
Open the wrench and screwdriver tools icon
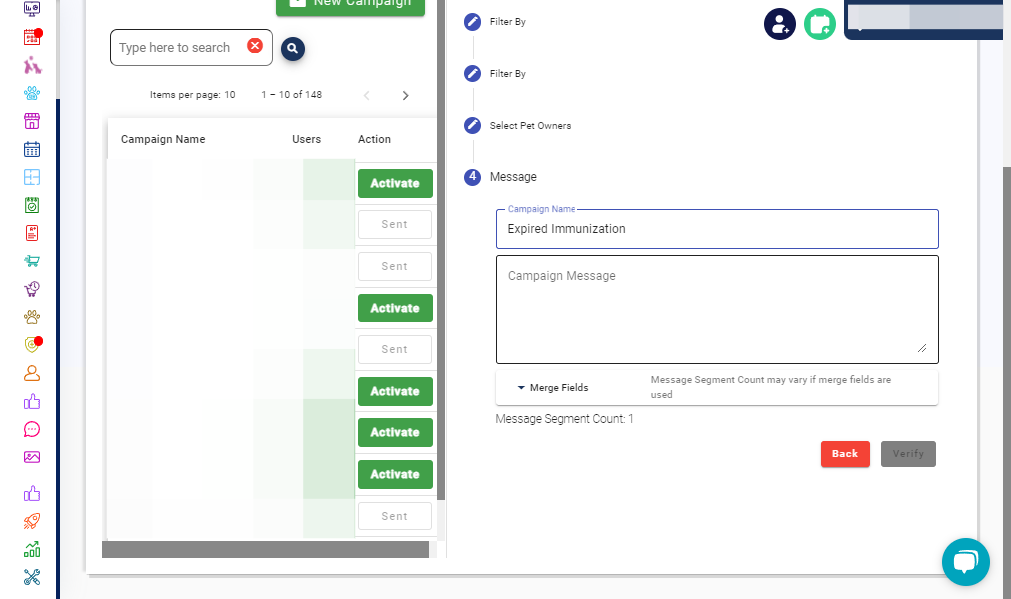[x=32, y=576]
